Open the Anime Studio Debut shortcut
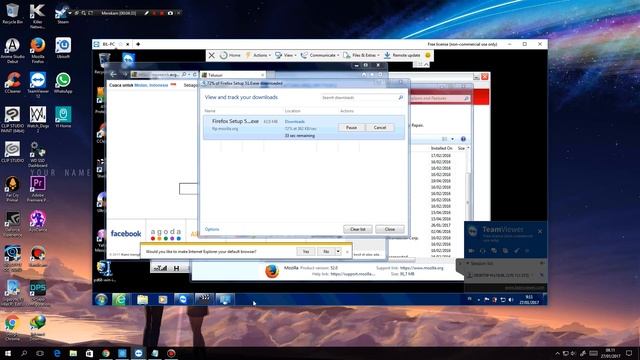 tap(12, 50)
